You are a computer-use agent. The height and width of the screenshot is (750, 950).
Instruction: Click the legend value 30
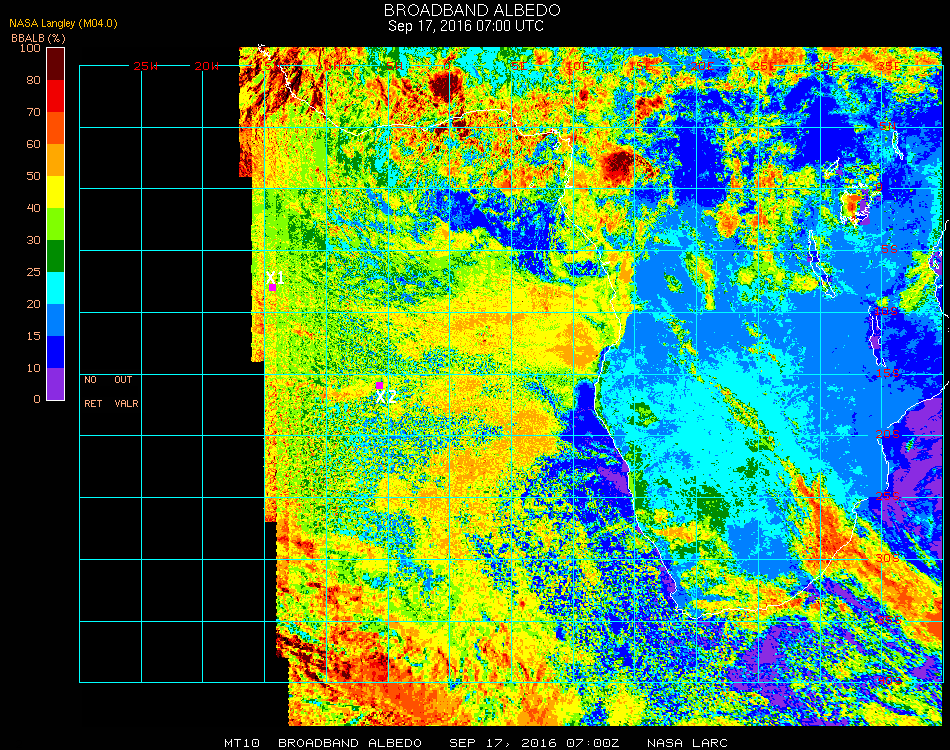(33, 241)
